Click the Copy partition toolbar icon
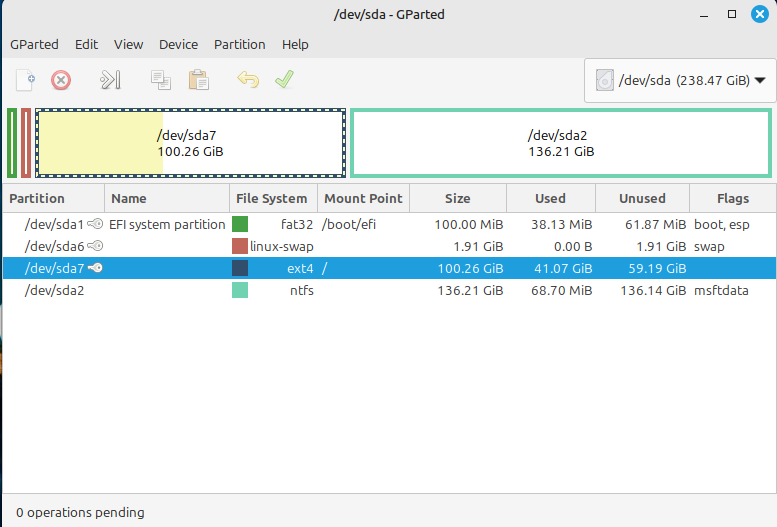 [161, 80]
